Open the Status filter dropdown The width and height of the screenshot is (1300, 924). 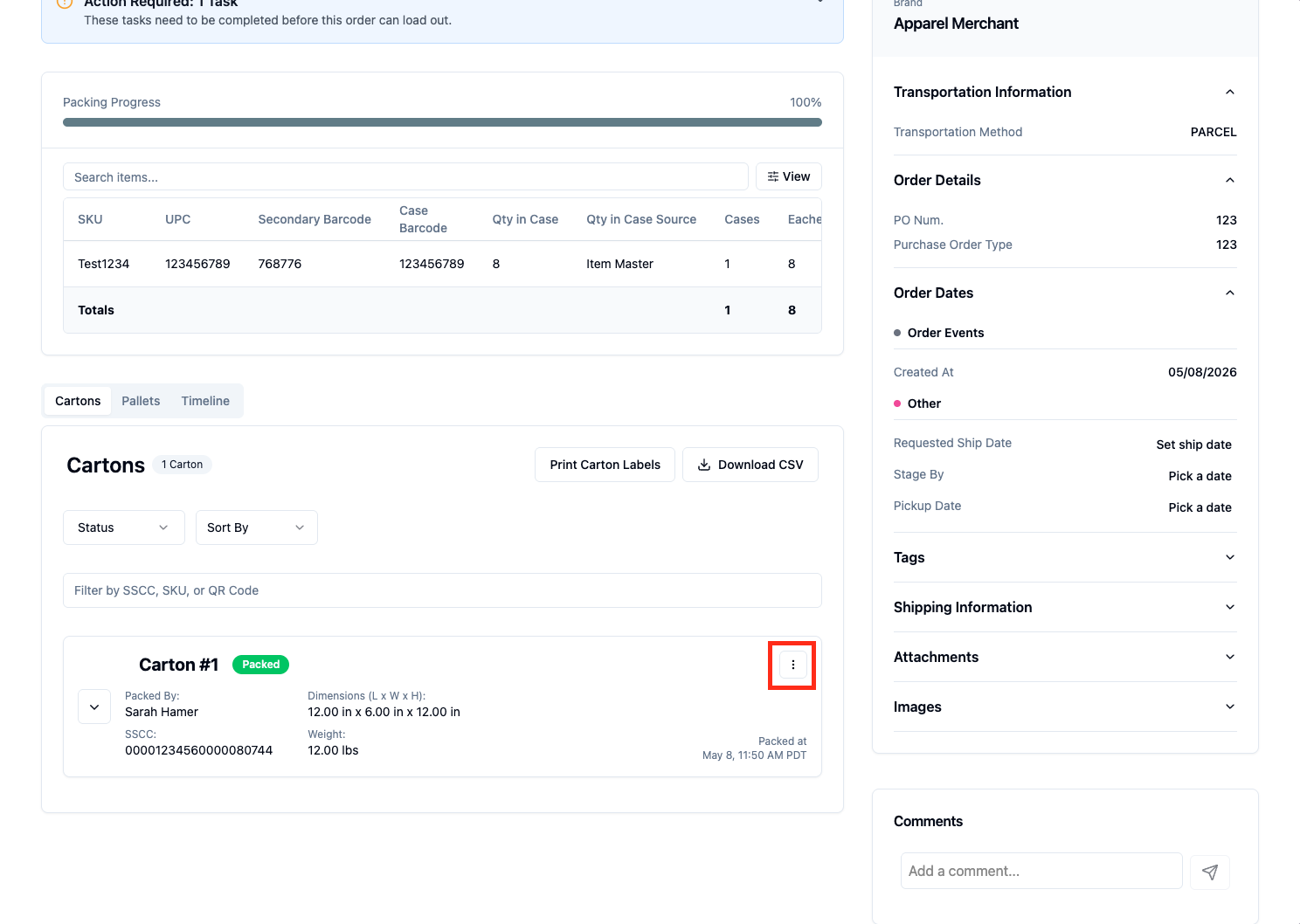tap(124, 528)
